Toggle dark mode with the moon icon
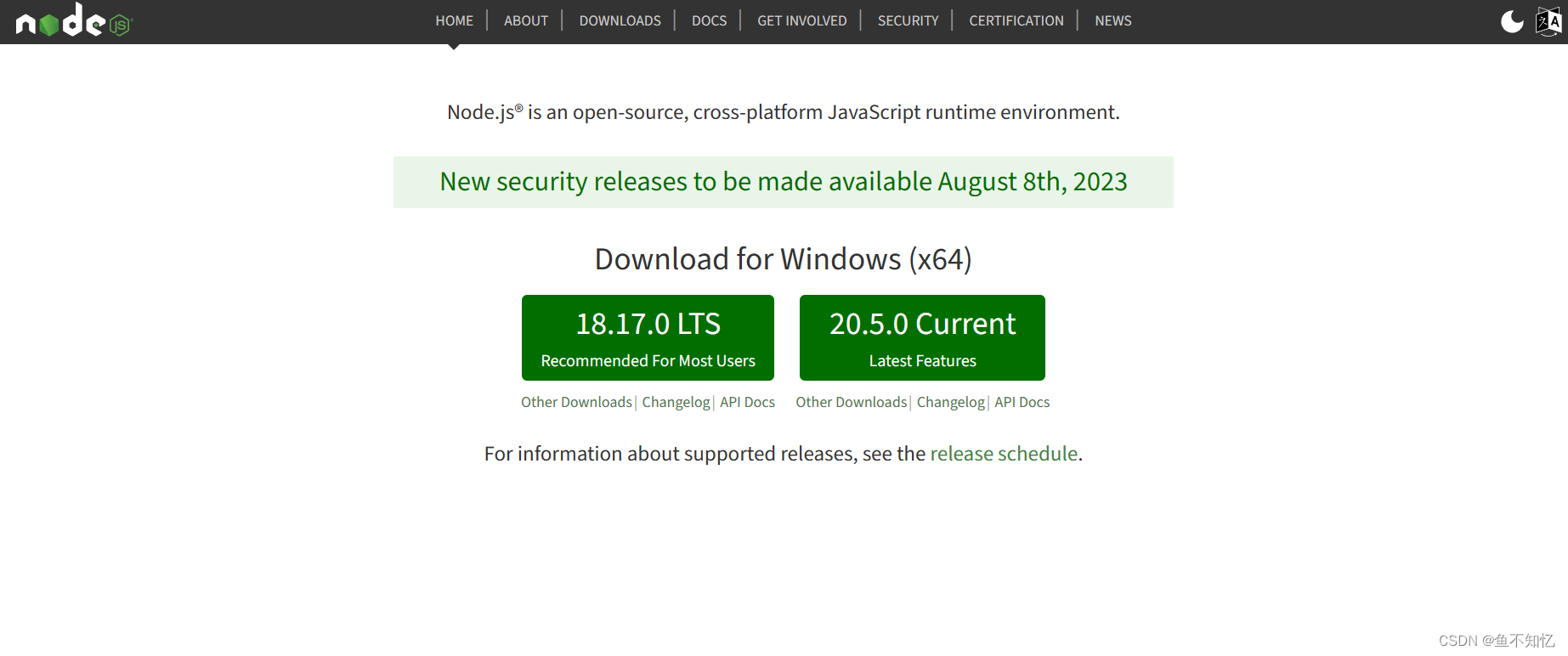The height and width of the screenshot is (656, 1568). tap(1512, 21)
